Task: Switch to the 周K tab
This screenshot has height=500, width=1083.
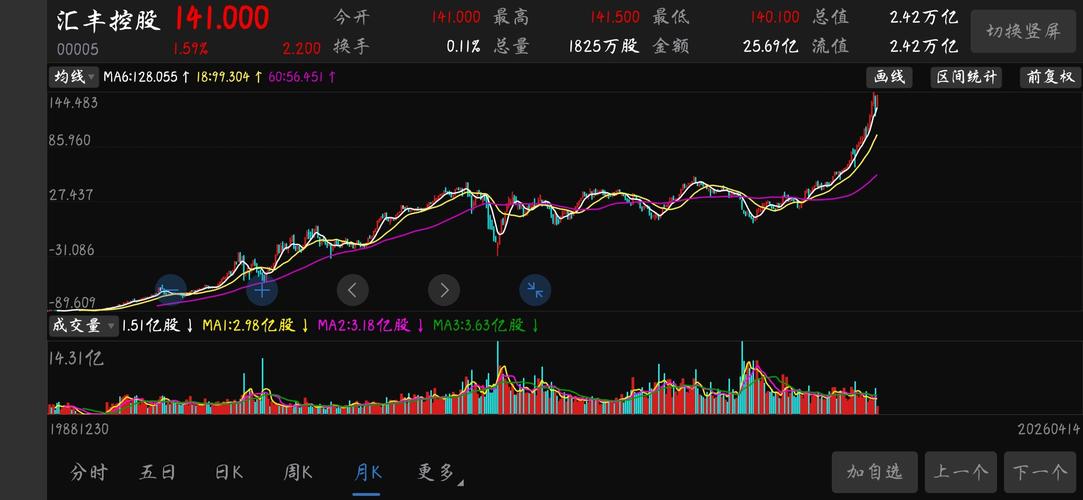Action: tap(298, 472)
